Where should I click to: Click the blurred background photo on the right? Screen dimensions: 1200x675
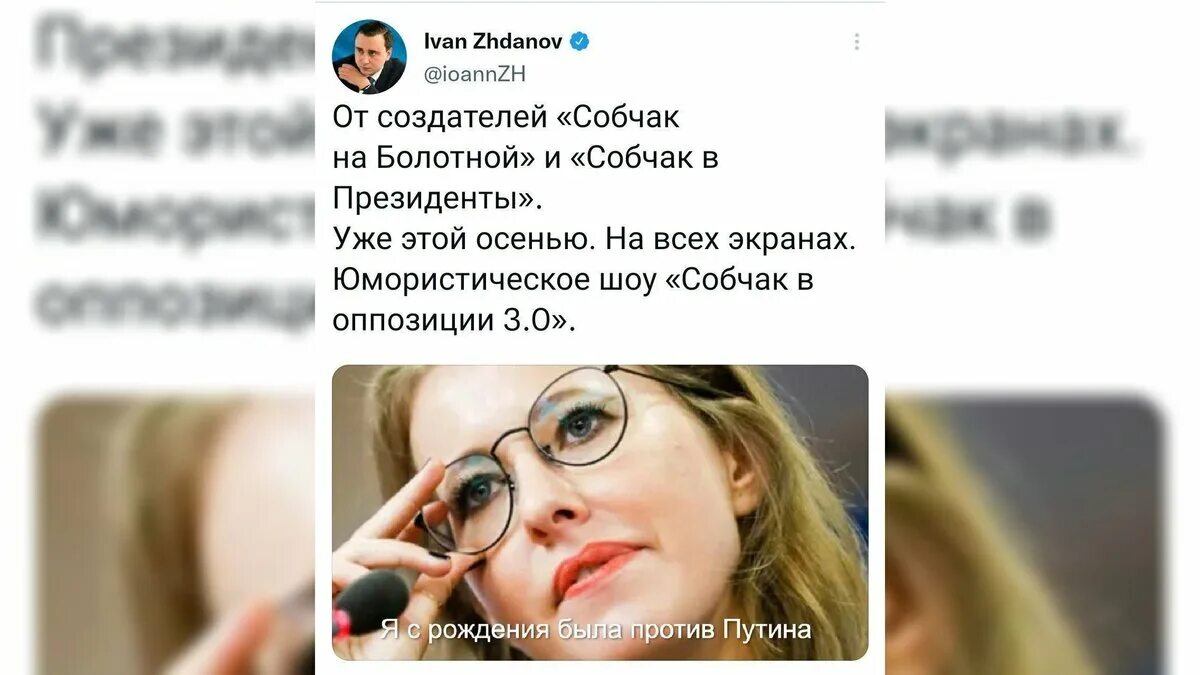click(x=1024, y=535)
